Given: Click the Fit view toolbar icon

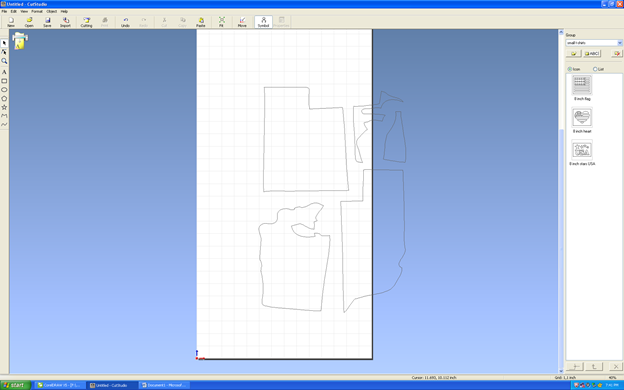Looking at the screenshot, I should click(x=221, y=22).
